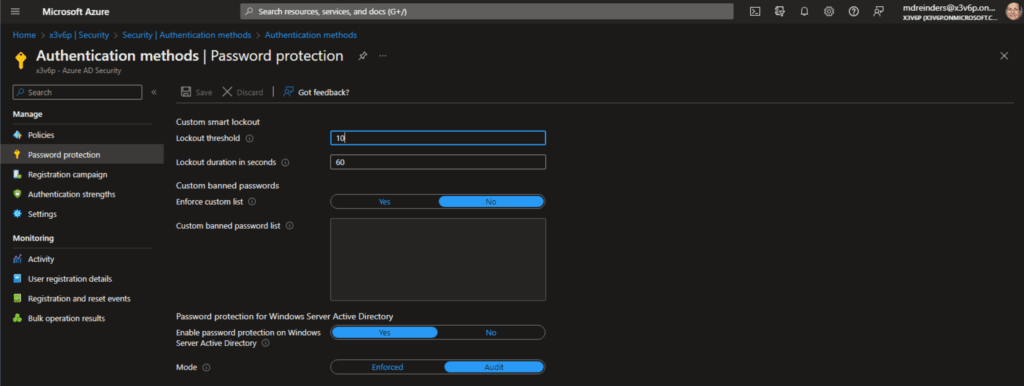Click the Authentication strengths shield icon
This screenshot has height=386, width=1024.
tap(18, 194)
